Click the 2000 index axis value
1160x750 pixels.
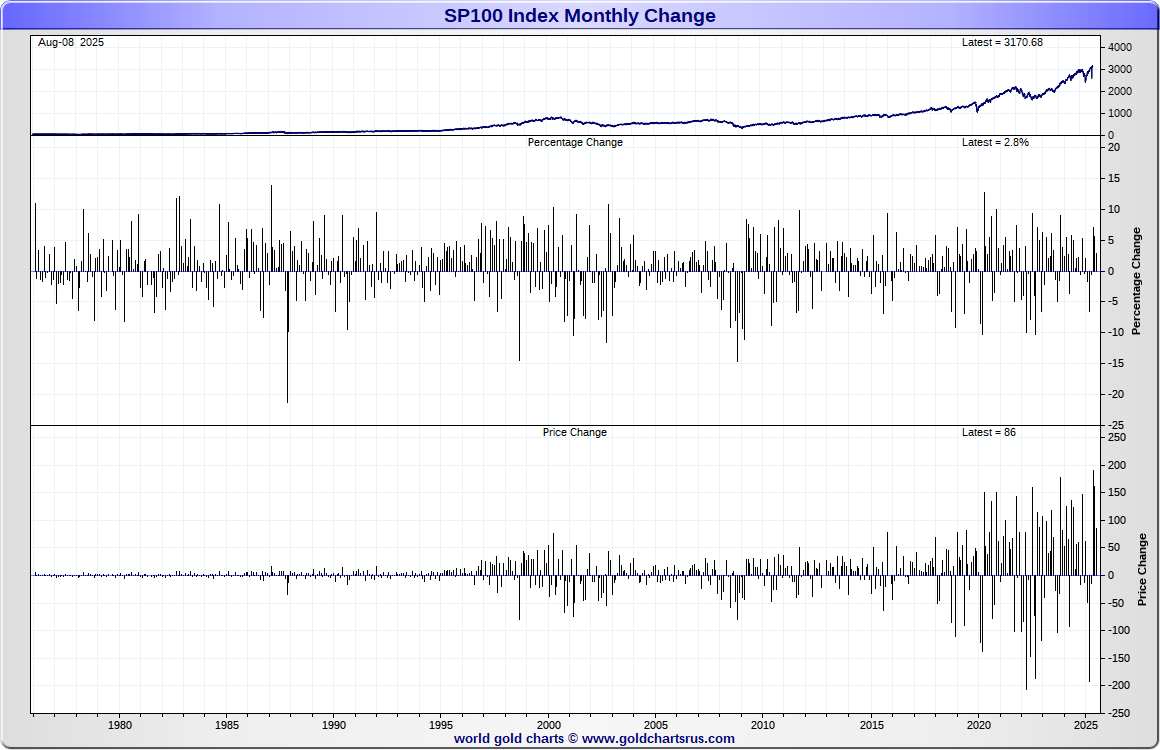1120,92
